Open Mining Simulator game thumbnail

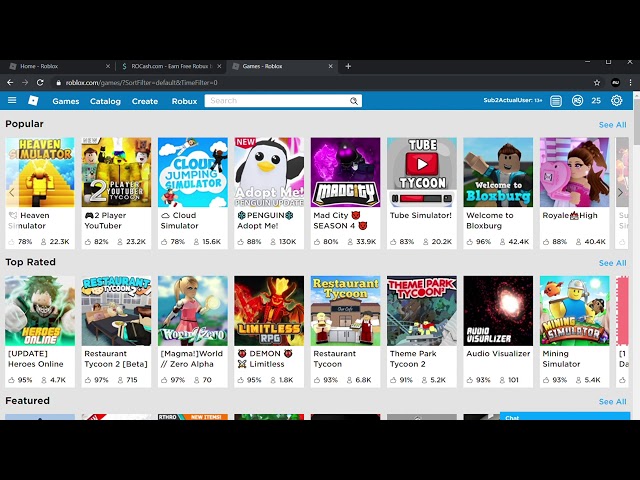574,311
